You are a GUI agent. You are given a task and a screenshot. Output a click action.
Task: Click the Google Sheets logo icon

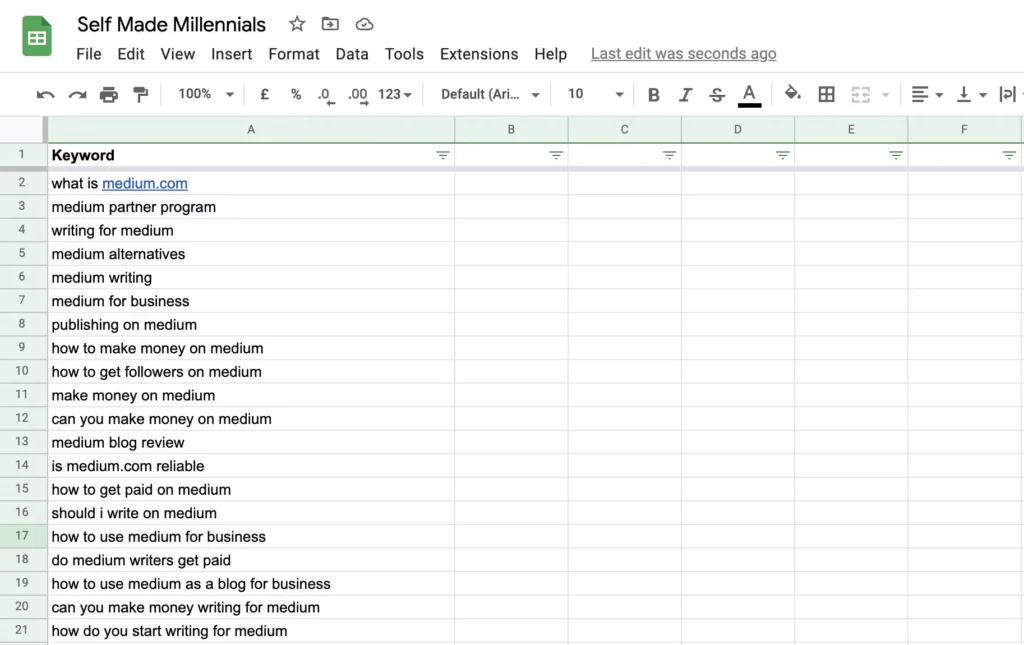tap(36, 36)
